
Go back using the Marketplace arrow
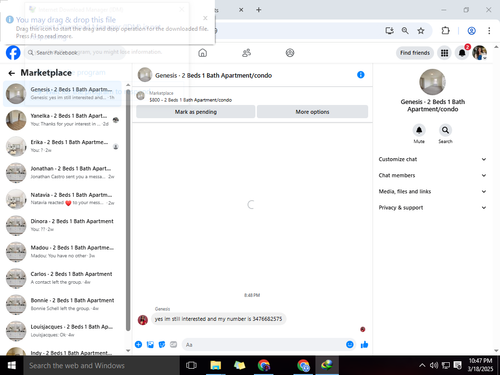tap(12, 73)
